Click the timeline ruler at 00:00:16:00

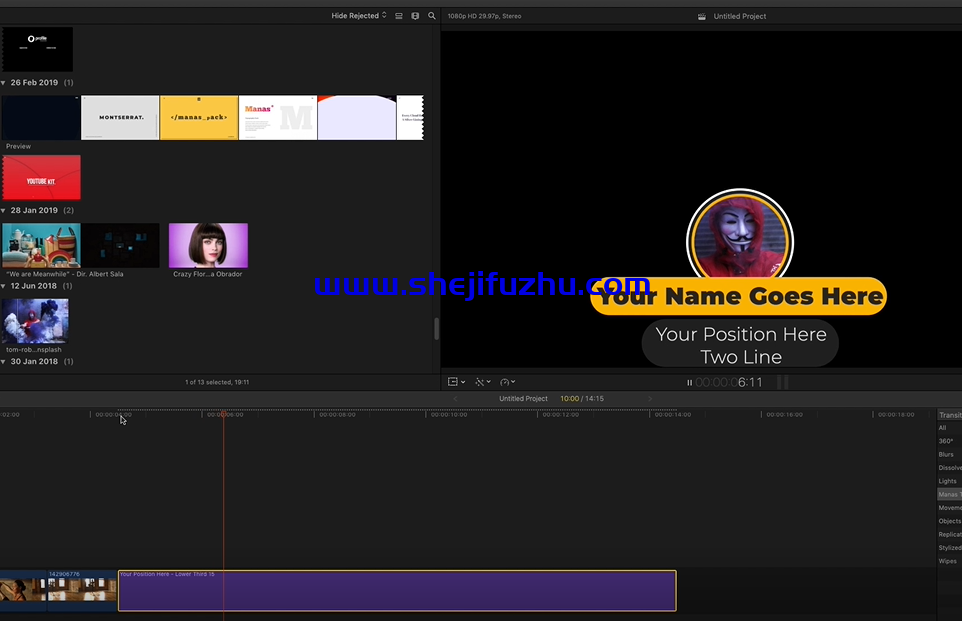tap(784, 415)
